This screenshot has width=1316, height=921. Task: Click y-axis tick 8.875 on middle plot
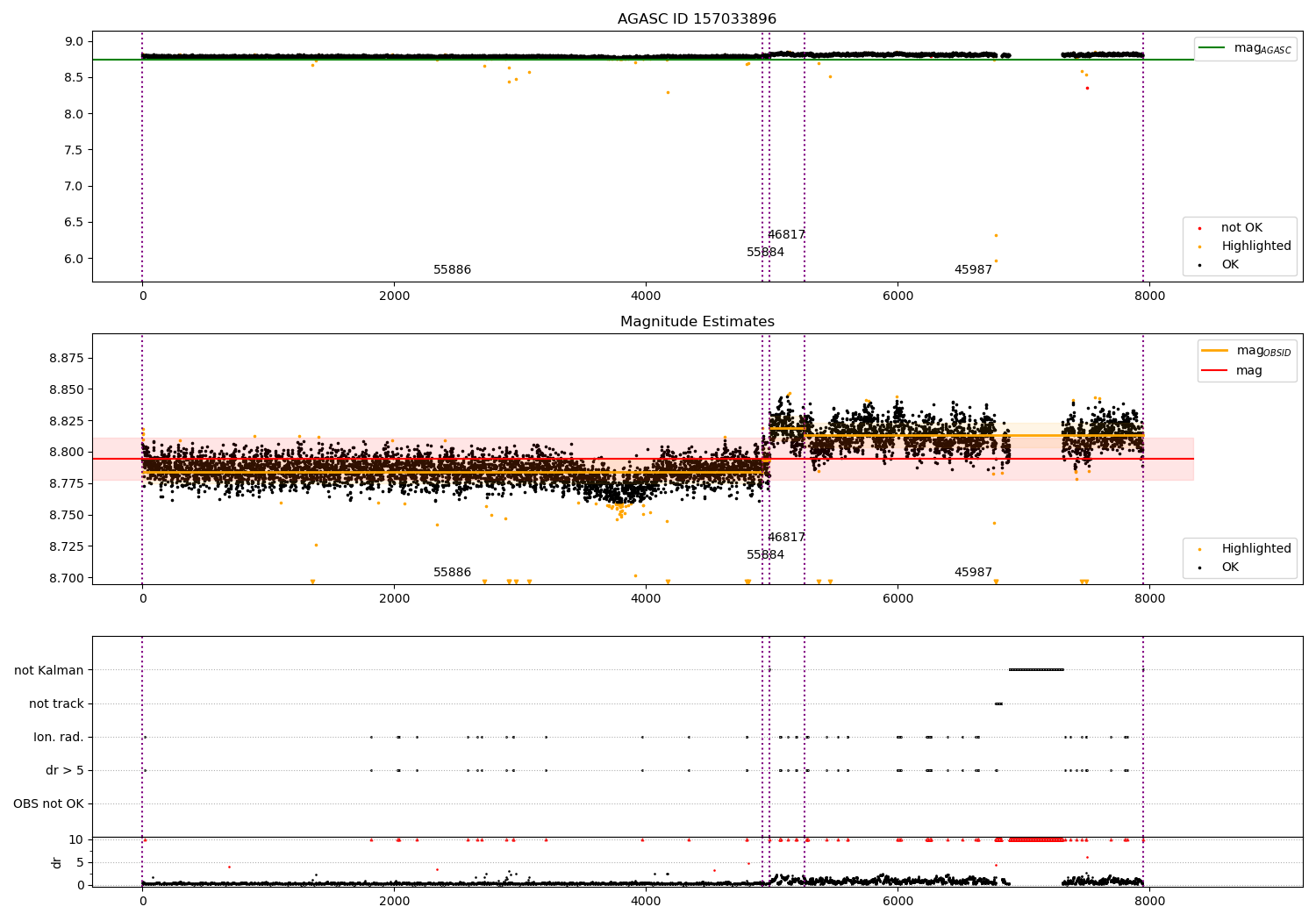click(67, 359)
